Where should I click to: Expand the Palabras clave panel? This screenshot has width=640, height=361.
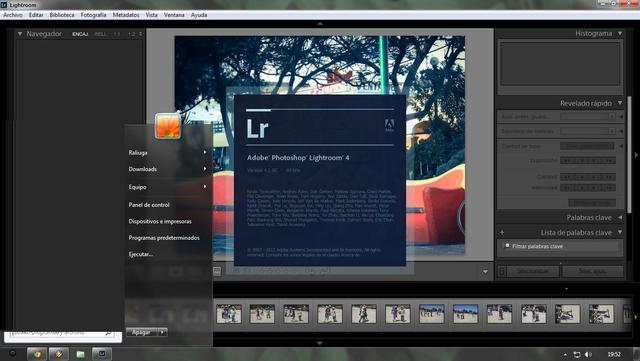pos(620,218)
